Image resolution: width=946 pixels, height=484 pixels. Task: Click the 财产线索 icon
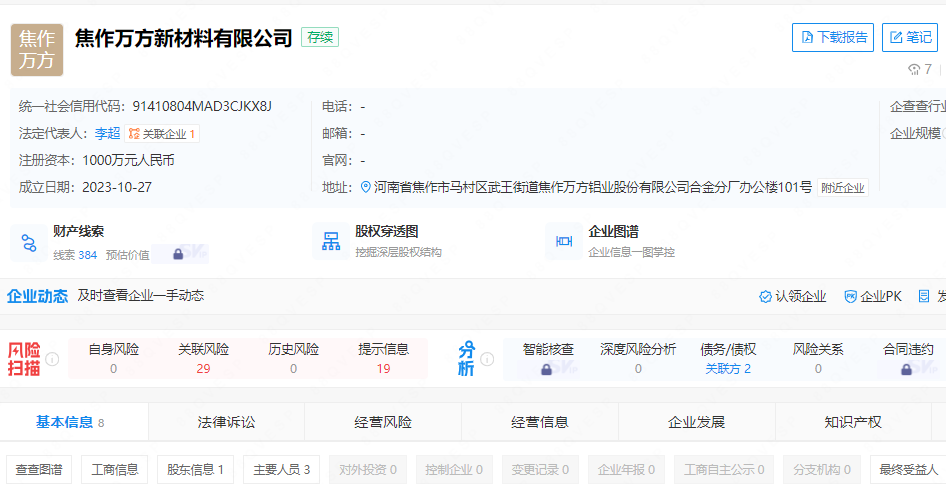pos(29,243)
